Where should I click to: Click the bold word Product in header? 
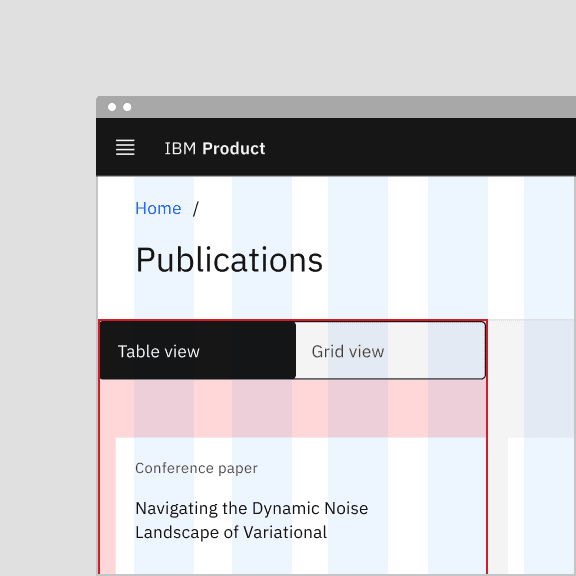point(234,148)
